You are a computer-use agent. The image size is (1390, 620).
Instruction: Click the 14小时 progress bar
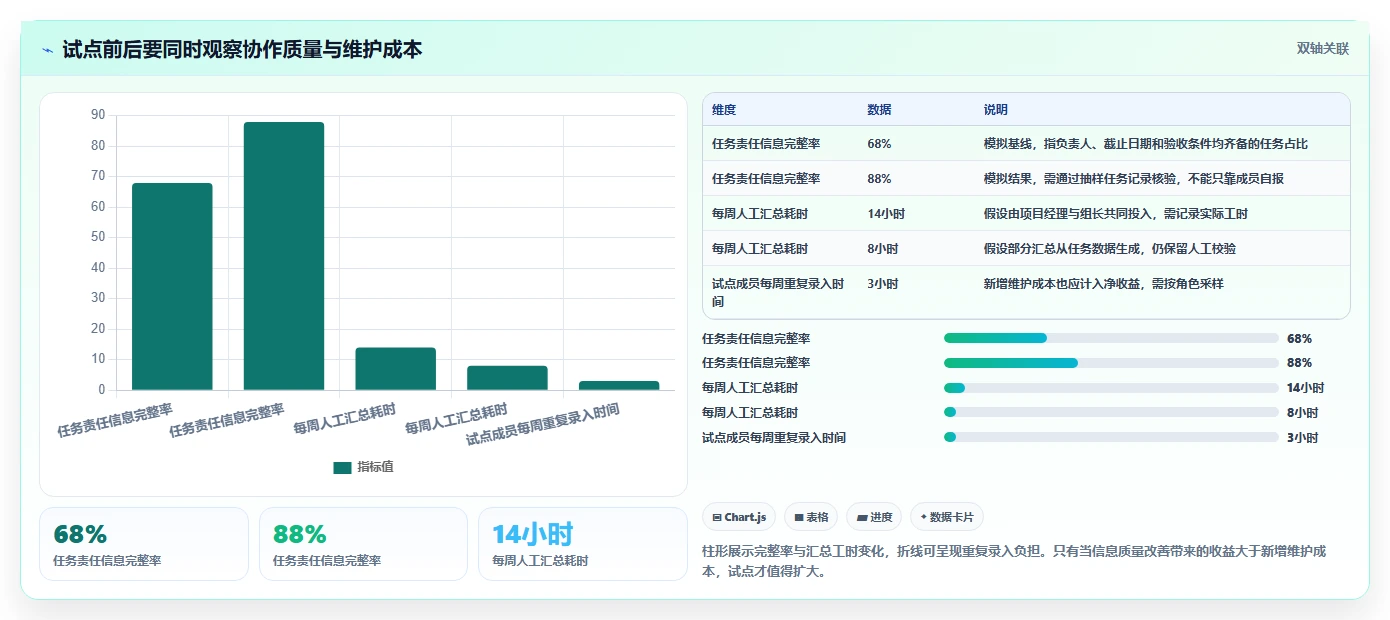(x=1111, y=388)
